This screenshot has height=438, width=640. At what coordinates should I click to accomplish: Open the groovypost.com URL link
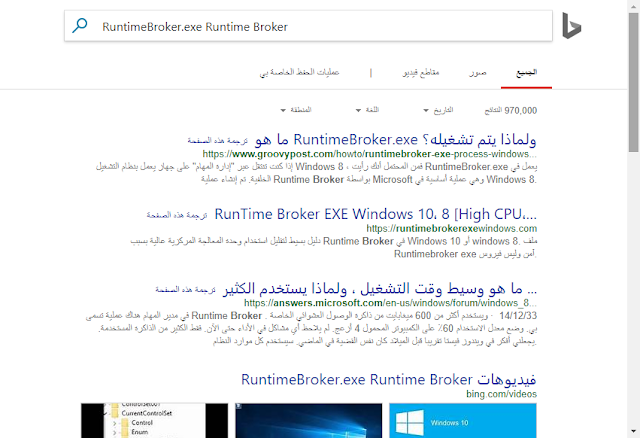(369, 154)
